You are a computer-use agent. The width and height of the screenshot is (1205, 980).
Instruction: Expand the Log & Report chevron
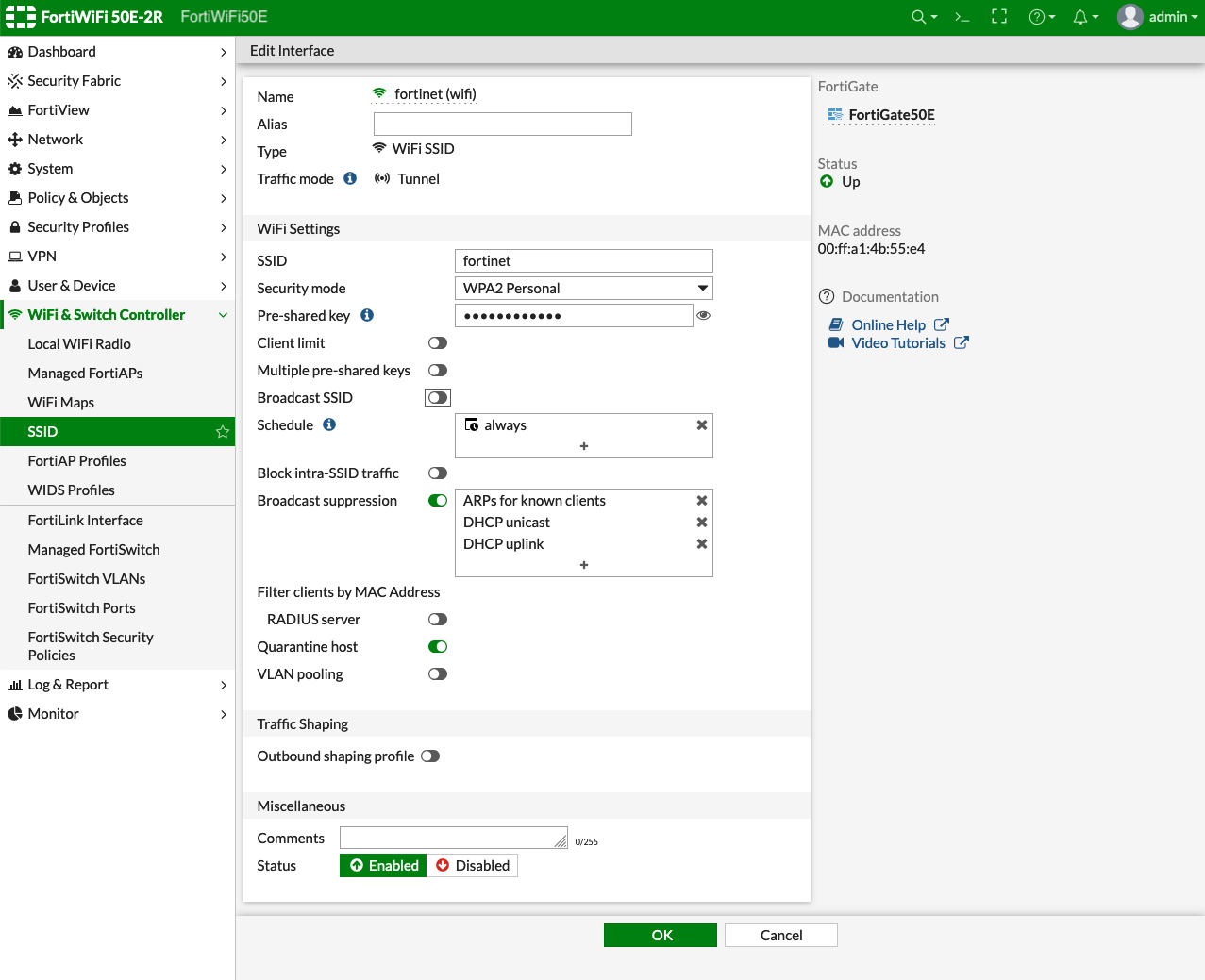[x=224, y=685]
